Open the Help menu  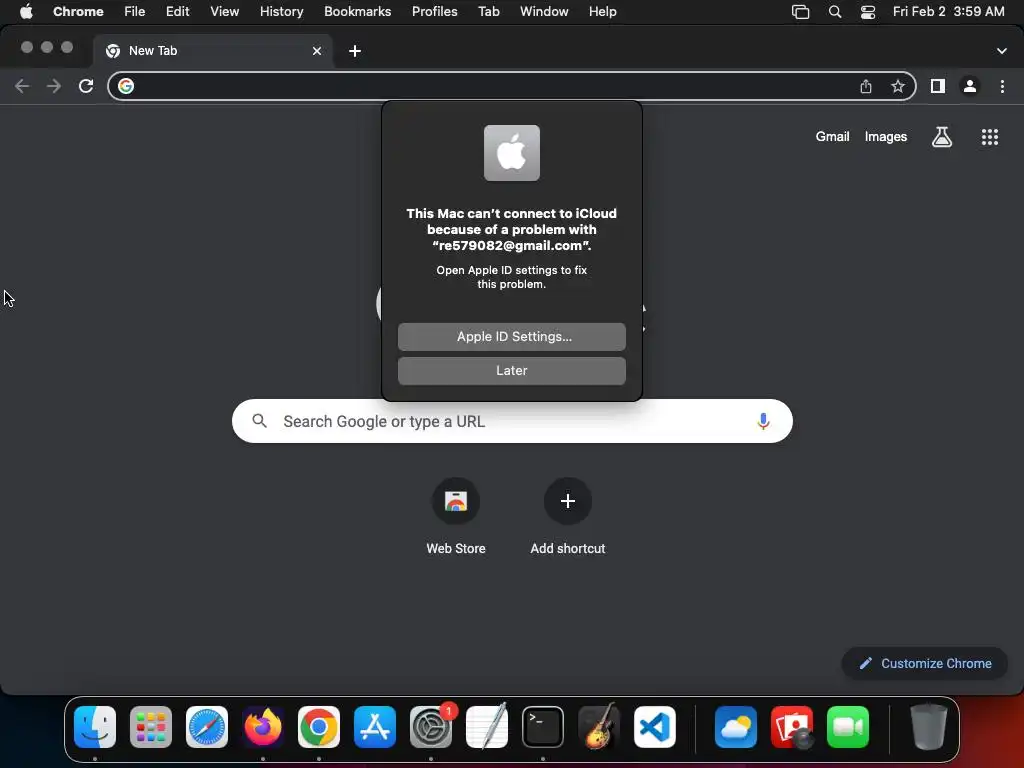coord(602,12)
